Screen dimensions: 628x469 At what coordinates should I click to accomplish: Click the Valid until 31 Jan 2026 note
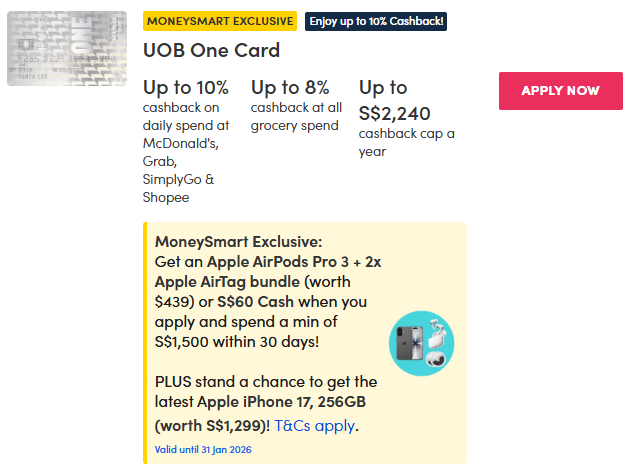[203, 449]
